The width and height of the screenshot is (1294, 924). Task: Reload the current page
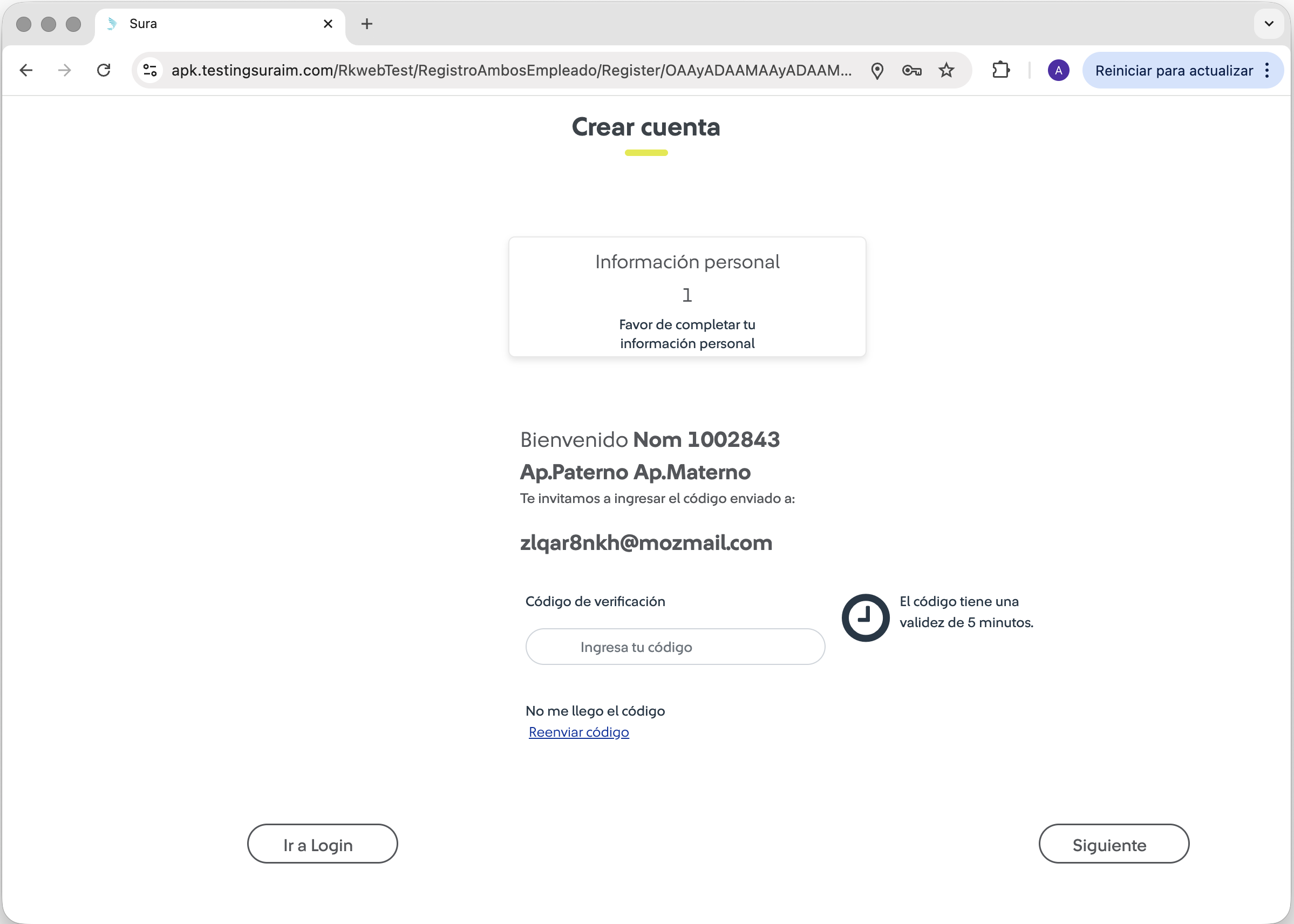[104, 71]
